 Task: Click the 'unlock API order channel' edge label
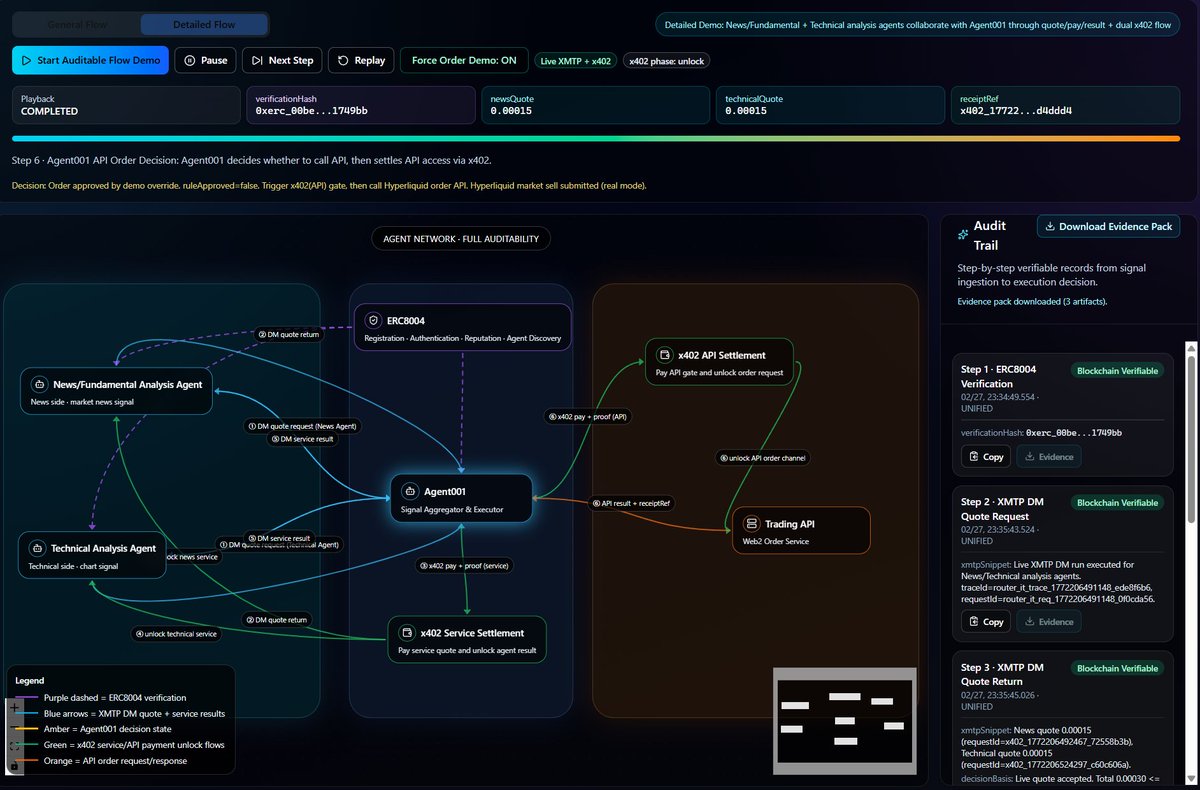pyautogui.click(x=764, y=458)
